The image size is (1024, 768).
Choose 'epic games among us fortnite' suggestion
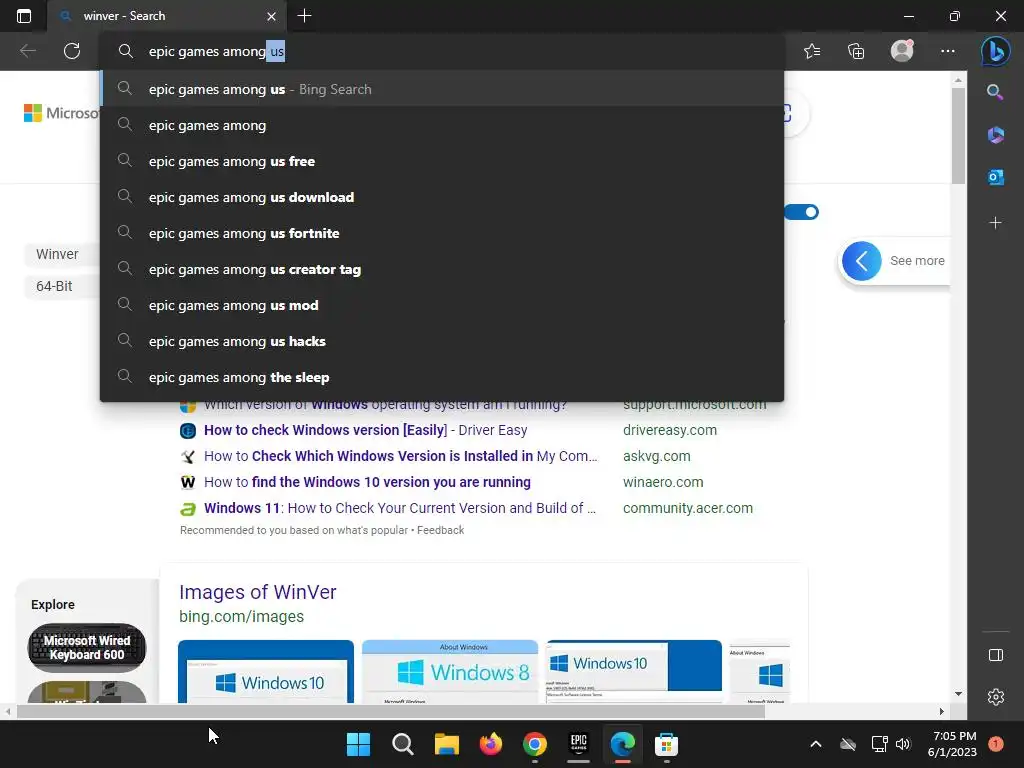pyautogui.click(x=442, y=232)
